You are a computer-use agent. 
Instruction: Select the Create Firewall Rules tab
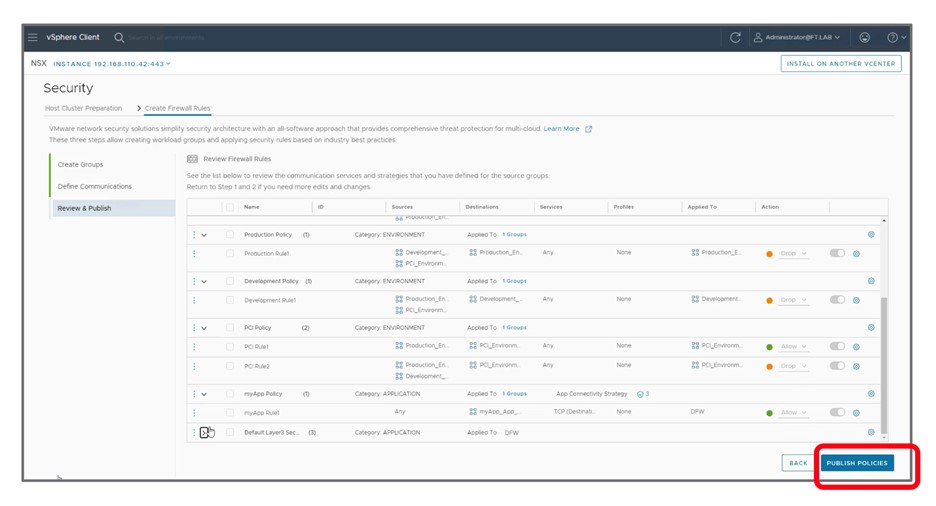[x=177, y=108]
